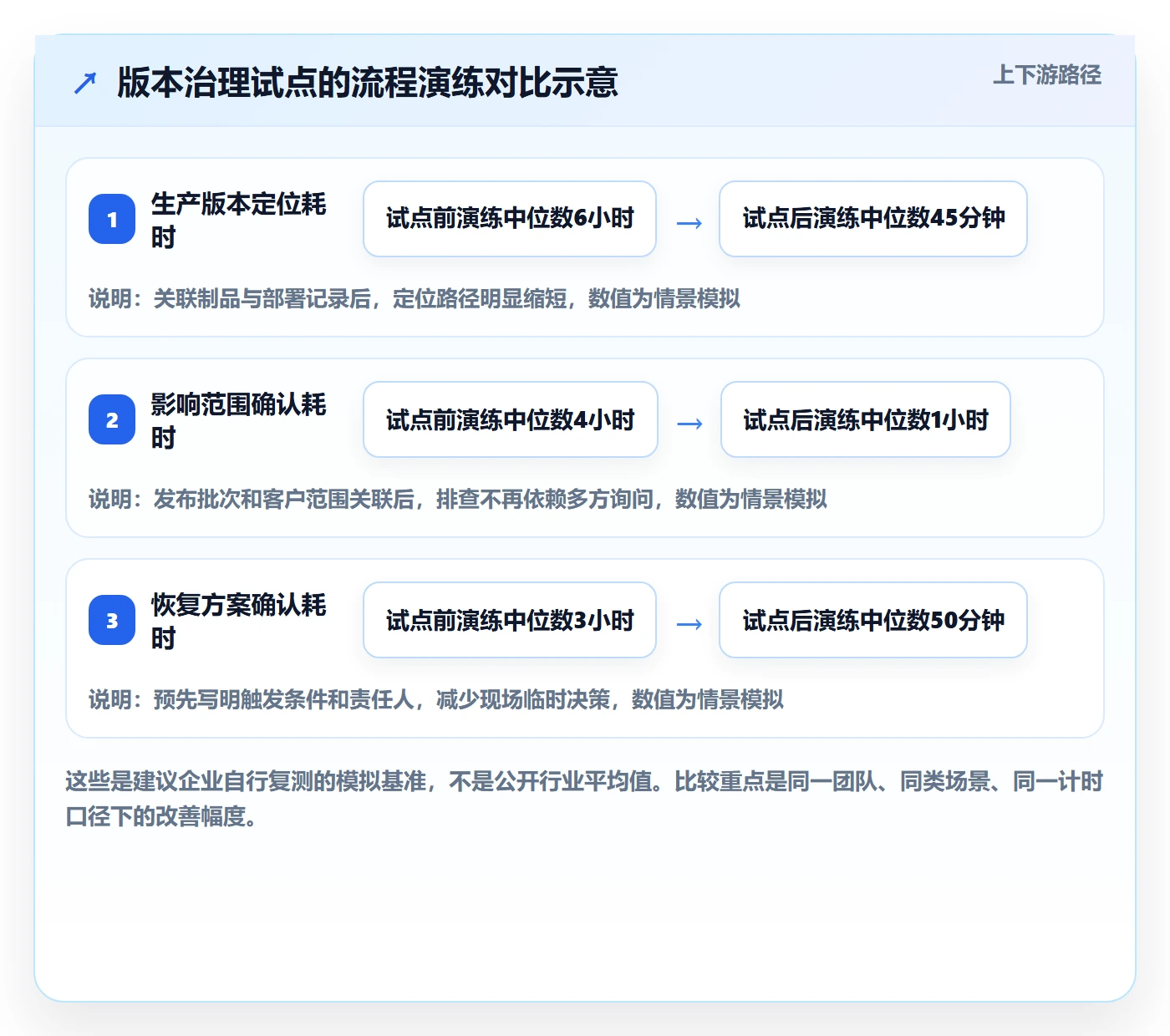The height and width of the screenshot is (1036, 1170).
Task: Select the 试点前演练中位数3小时 box
Action: (510, 620)
